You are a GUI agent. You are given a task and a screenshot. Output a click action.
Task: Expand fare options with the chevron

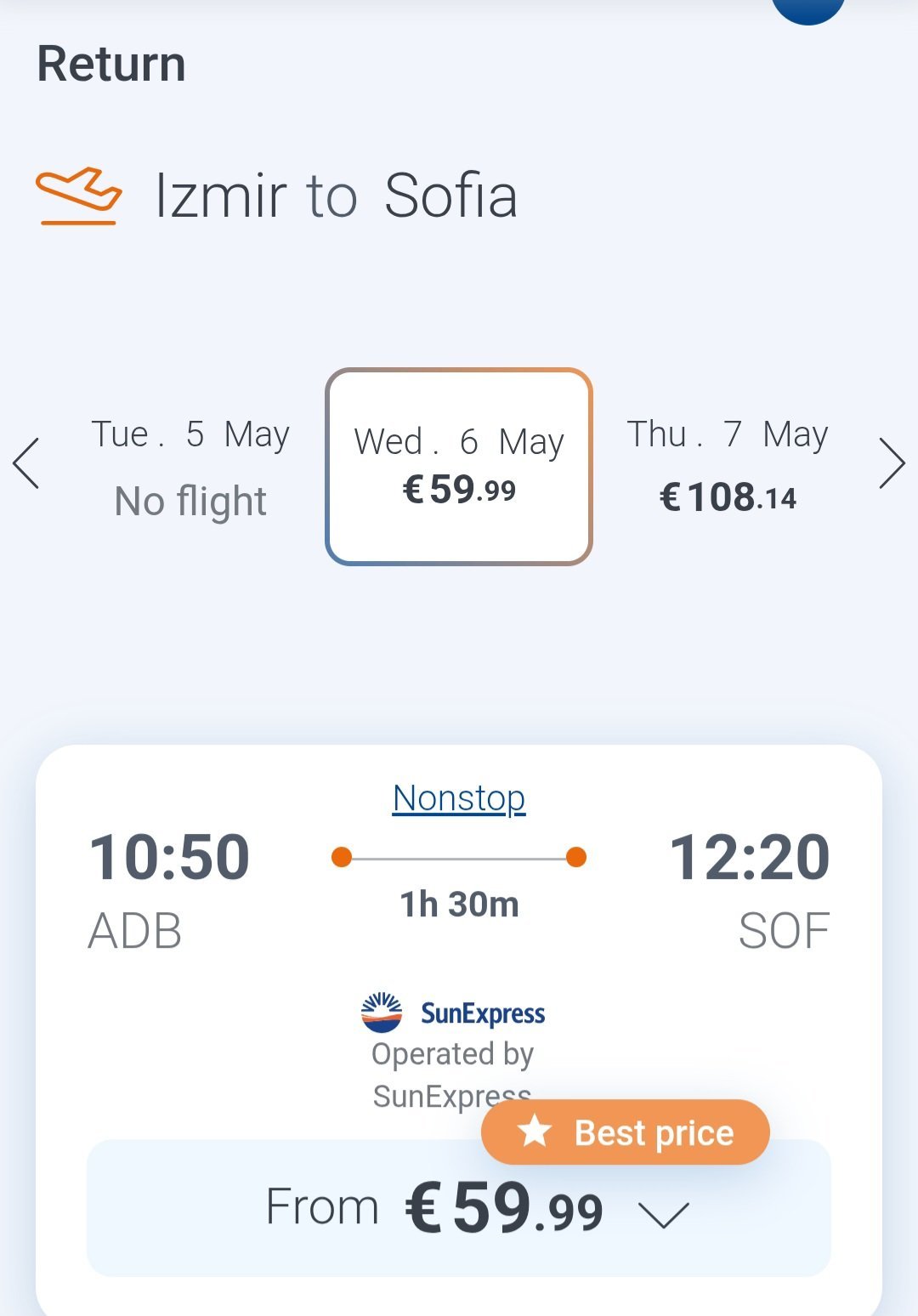(x=664, y=1214)
